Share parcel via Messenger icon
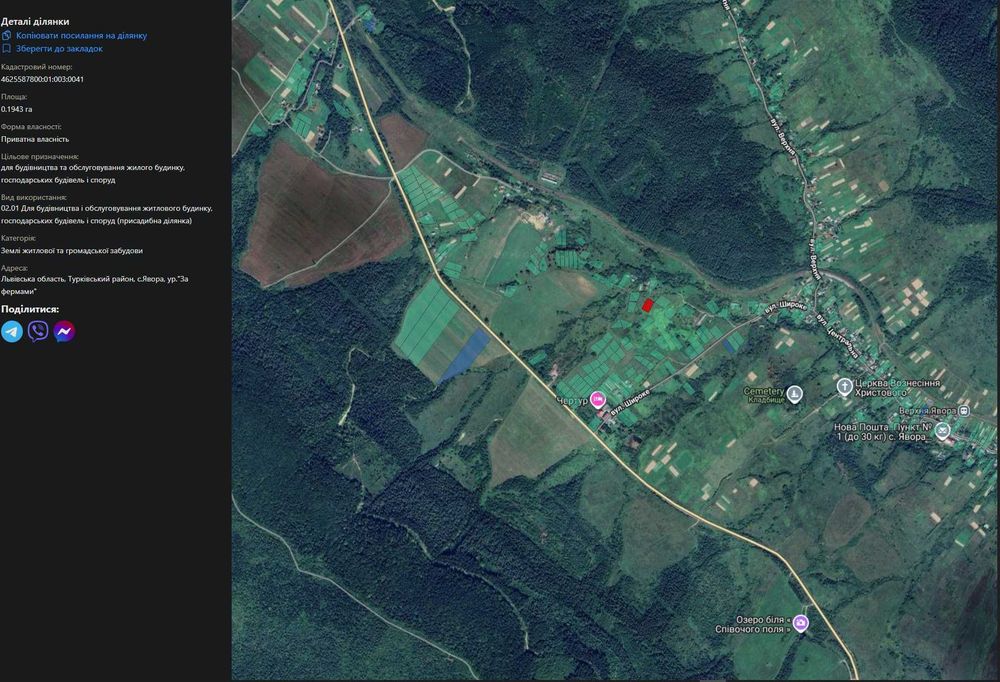Screen dimensions: 1000x682 click(64, 332)
